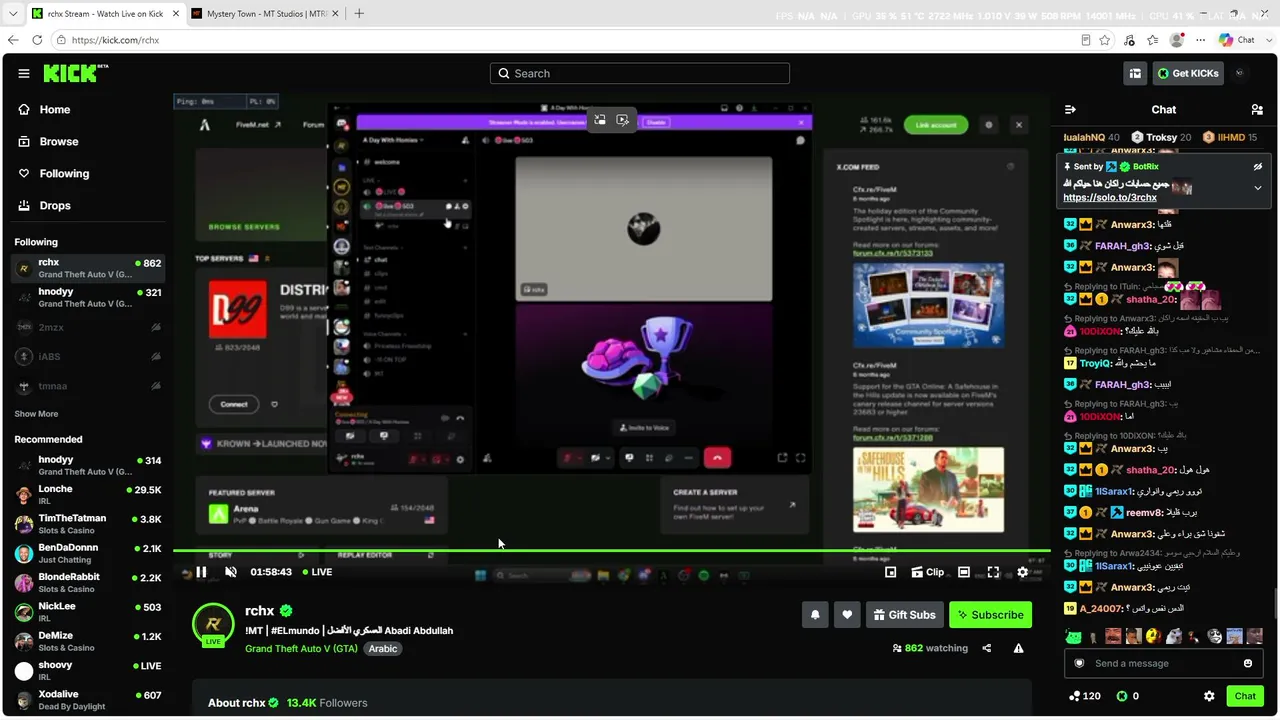Viewport: 1280px width, 720px height.
Task: Open the TimTheTatman recommended channel
Action: (x=88, y=524)
